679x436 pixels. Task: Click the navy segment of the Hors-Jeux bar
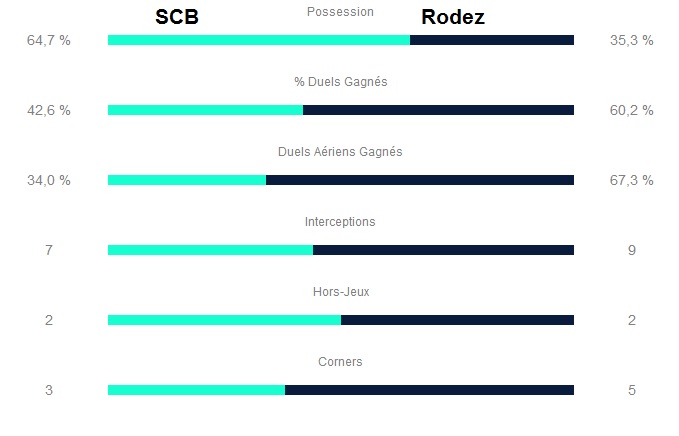(457, 320)
